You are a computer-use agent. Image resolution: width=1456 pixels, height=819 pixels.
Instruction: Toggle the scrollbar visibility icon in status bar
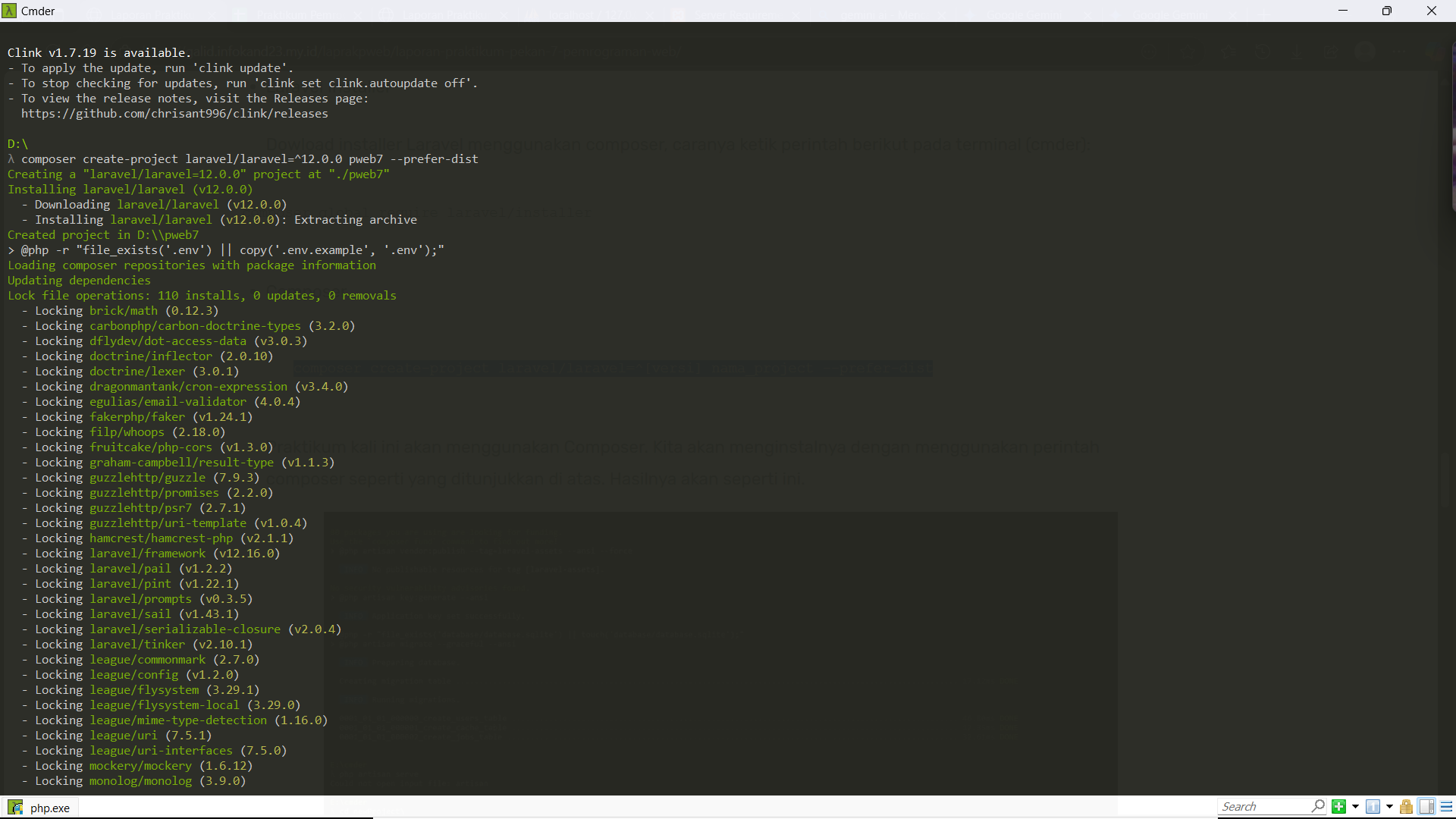[1426, 807]
